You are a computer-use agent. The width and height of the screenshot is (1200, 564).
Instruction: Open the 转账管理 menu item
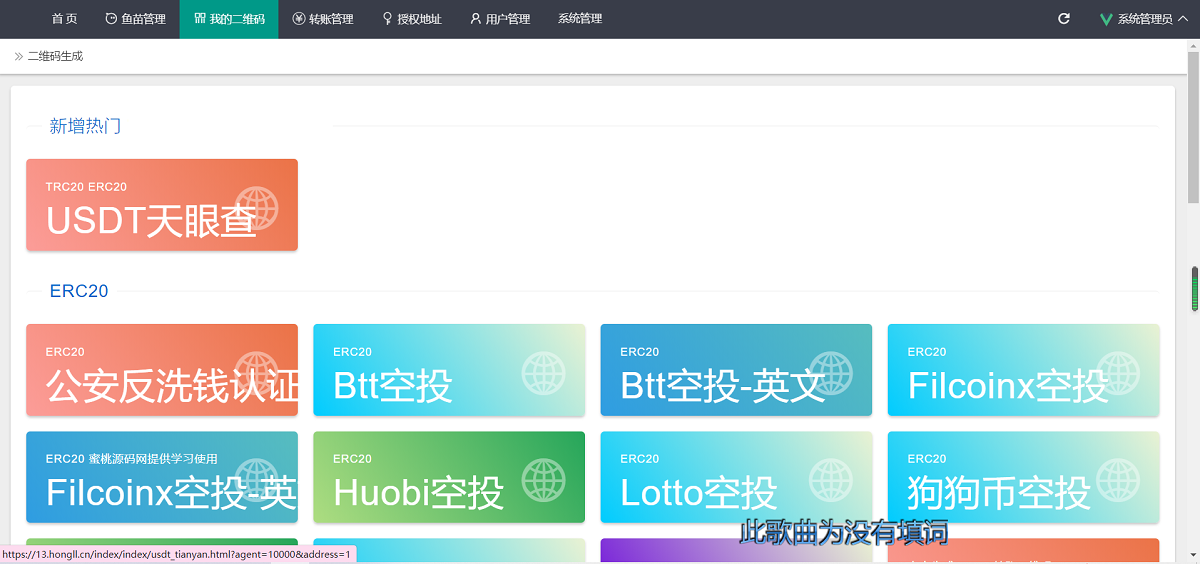323,19
